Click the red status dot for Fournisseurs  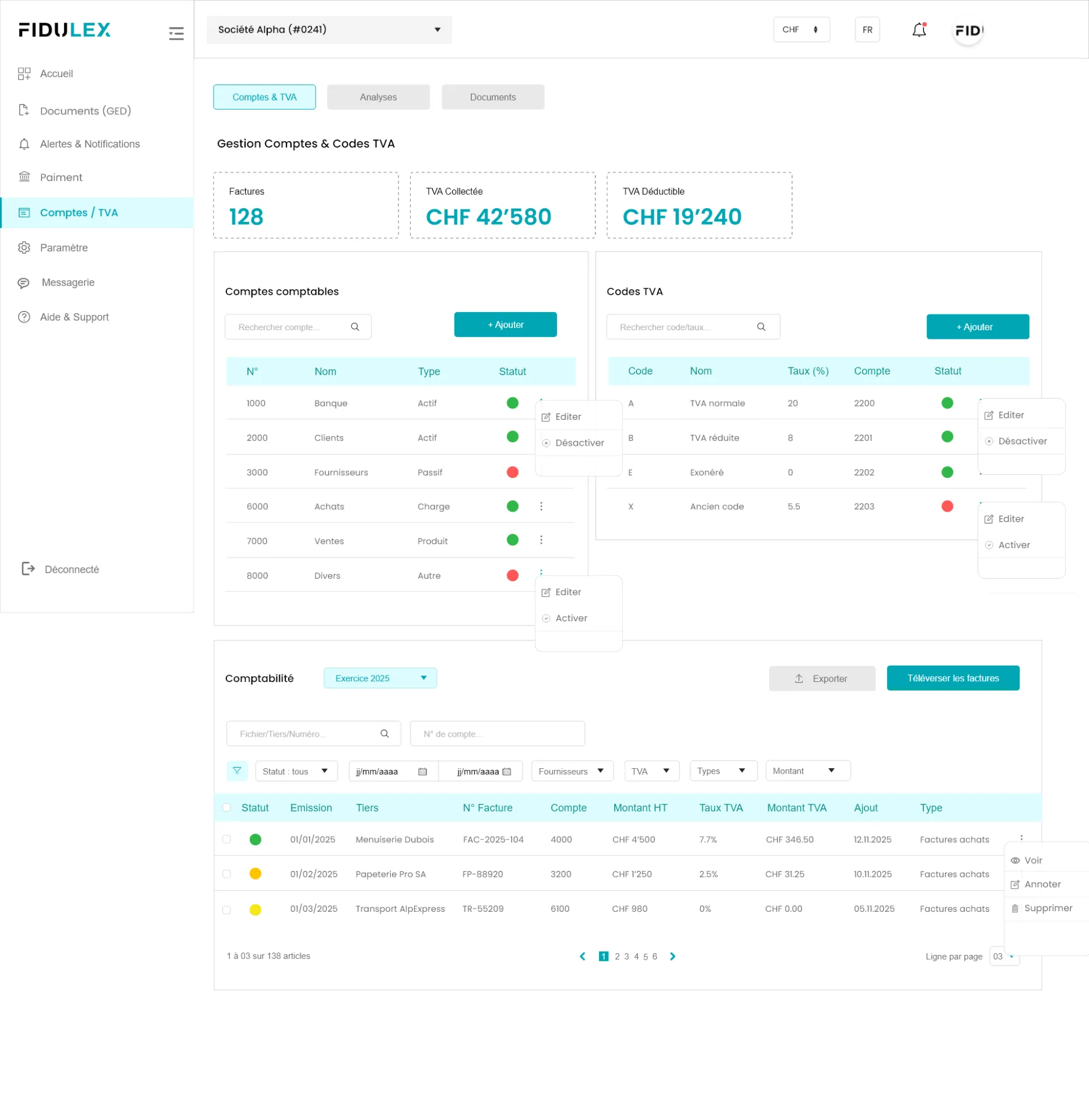click(512, 472)
